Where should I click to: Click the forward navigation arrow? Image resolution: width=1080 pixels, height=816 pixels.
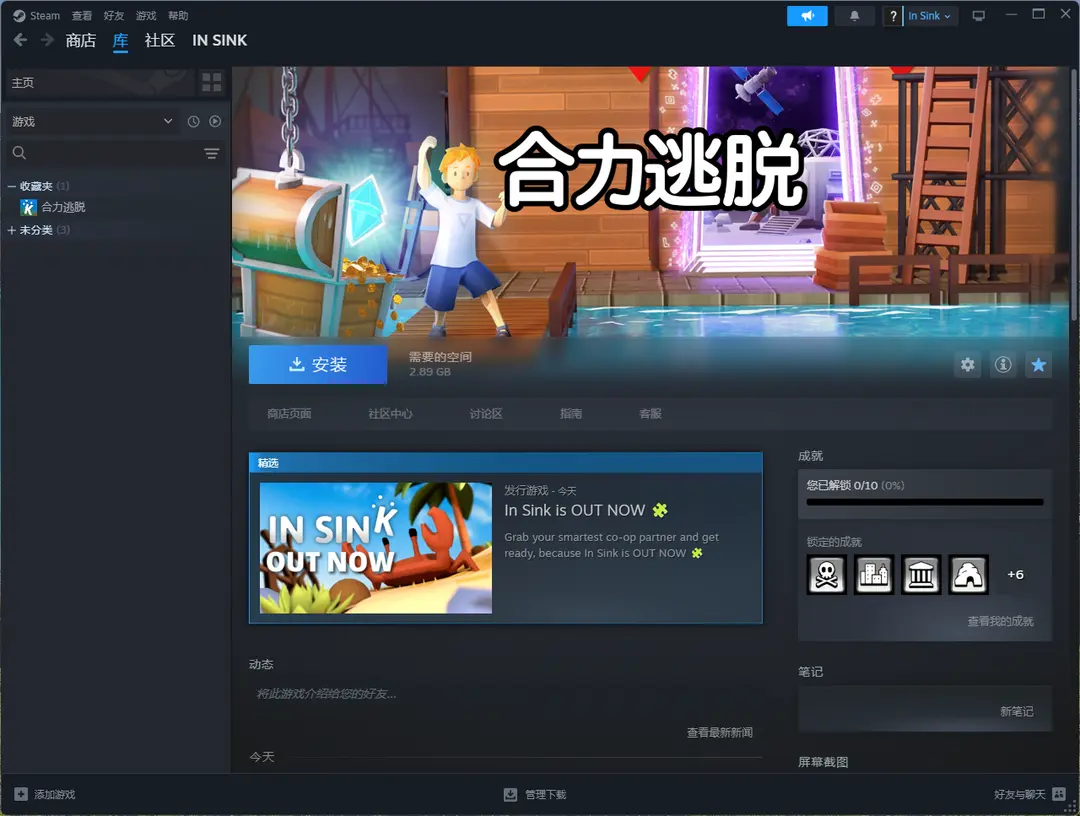47,41
